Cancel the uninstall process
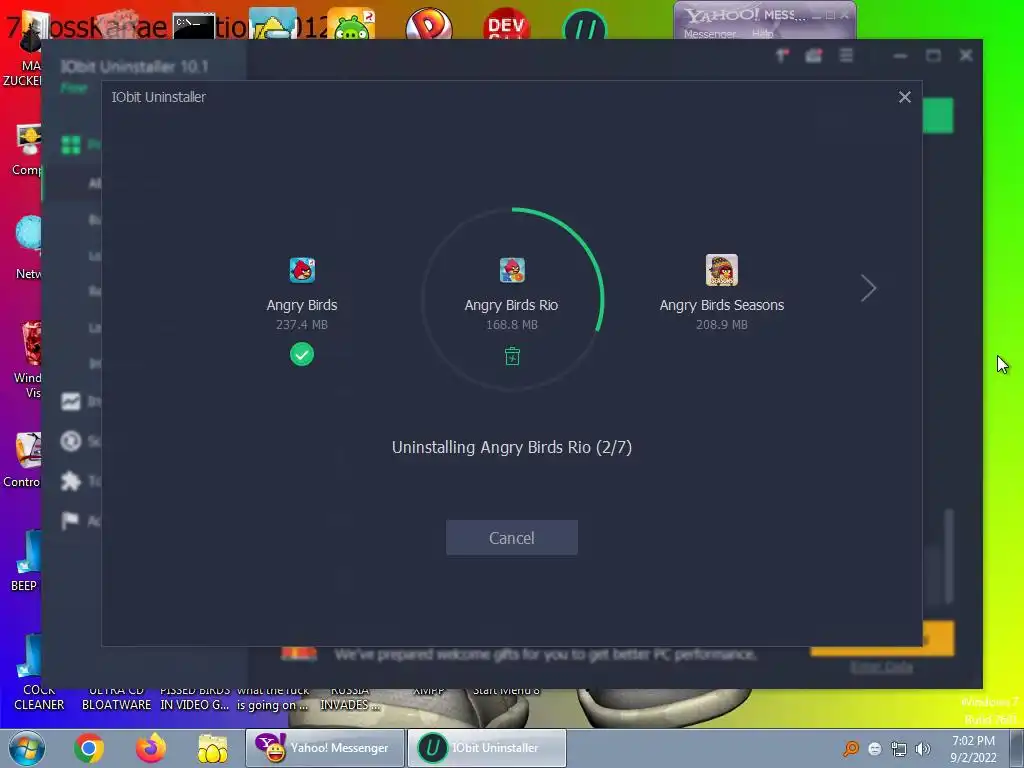This screenshot has width=1024, height=768. 511,537
